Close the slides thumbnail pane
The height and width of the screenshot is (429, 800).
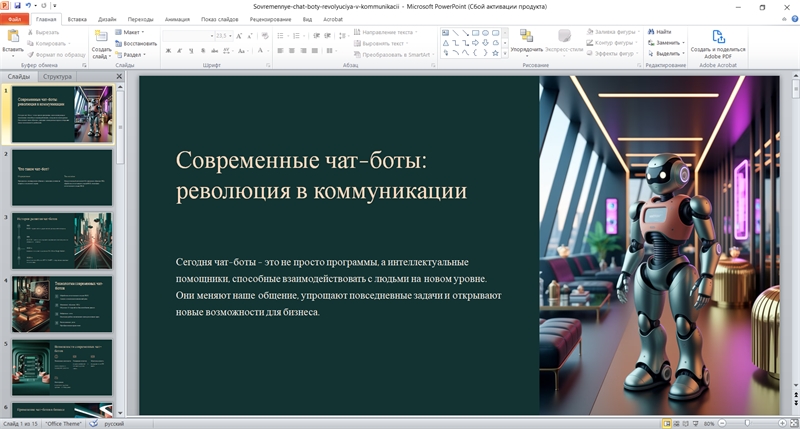pos(119,77)
